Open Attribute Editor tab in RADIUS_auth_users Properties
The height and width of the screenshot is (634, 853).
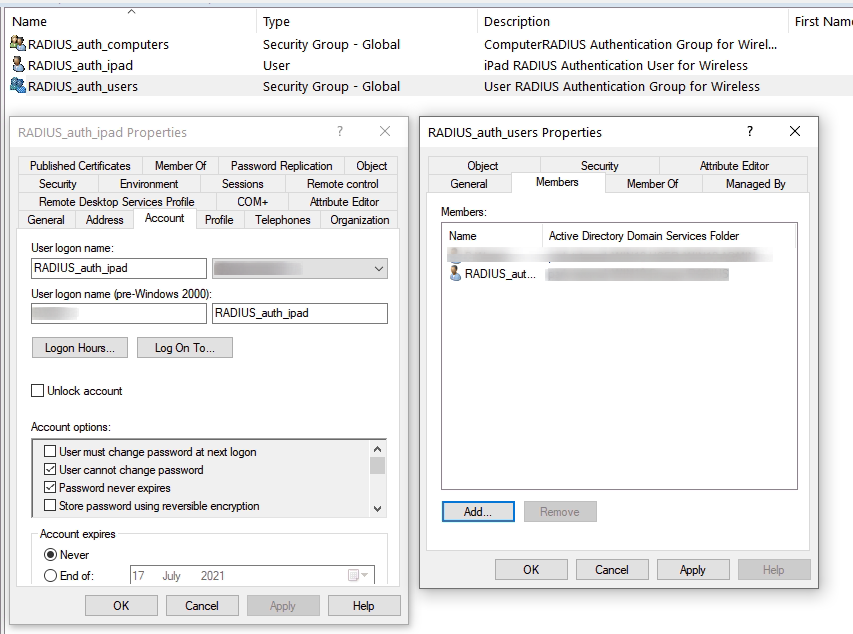tap(734, 165)
